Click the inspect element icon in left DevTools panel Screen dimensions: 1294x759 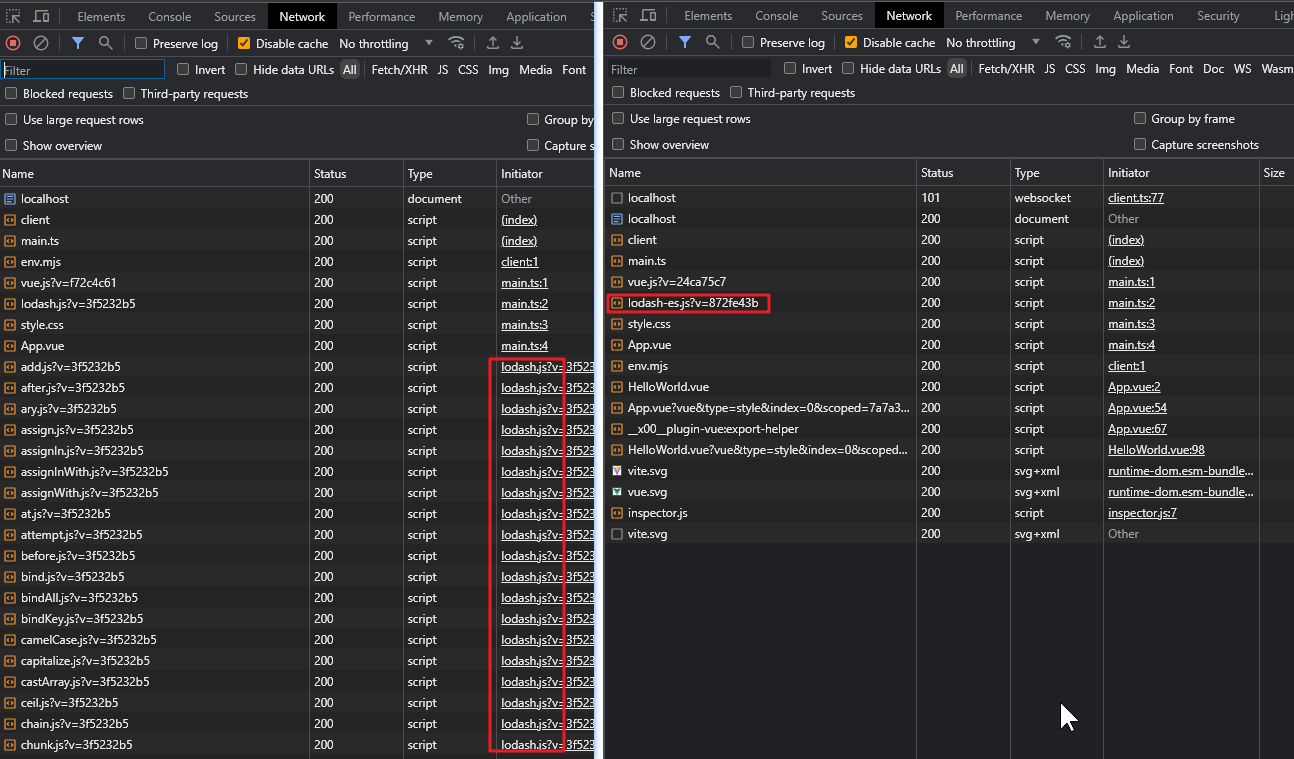13,17
